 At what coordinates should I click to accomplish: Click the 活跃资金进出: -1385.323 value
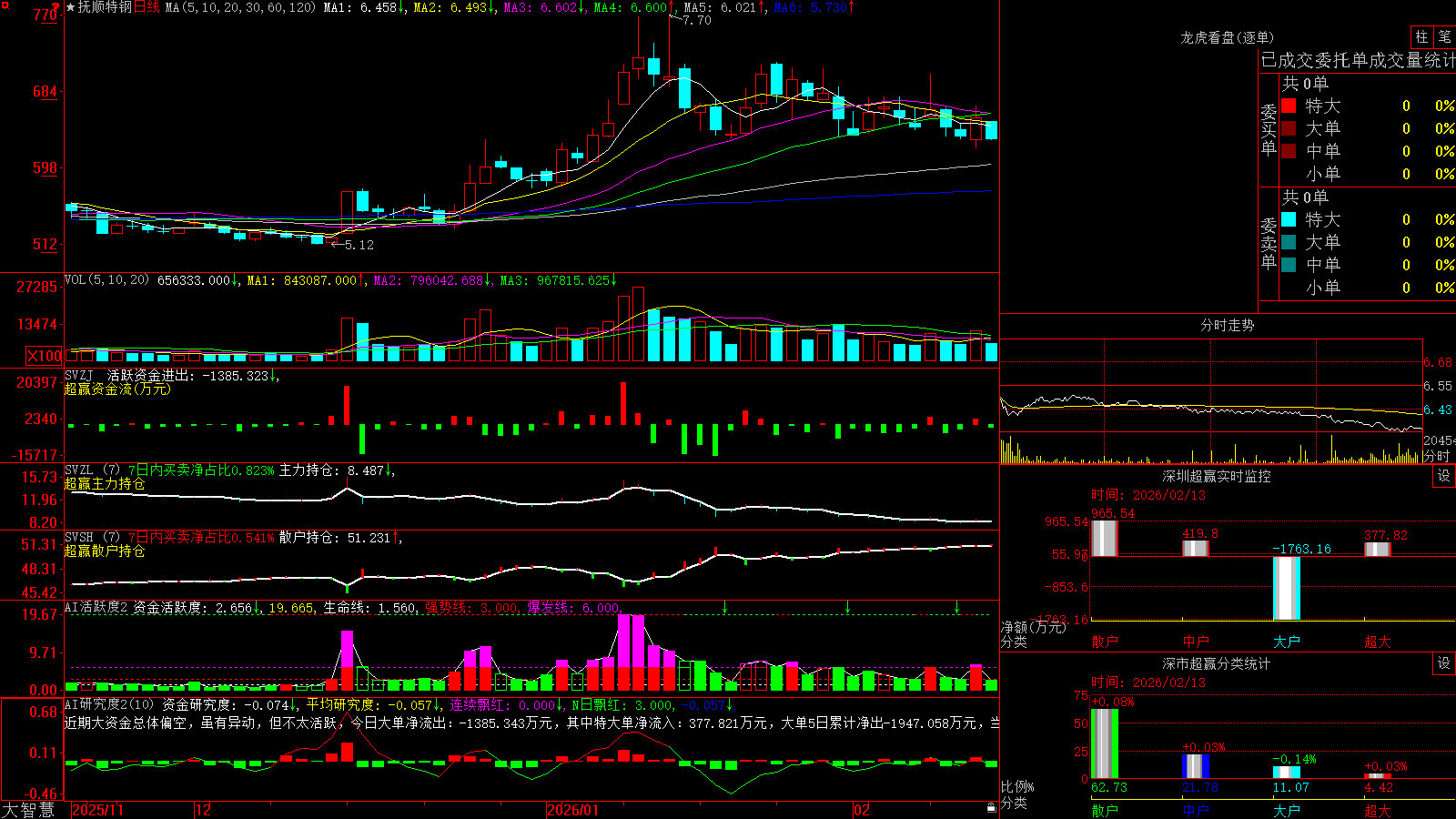pyautogui.click(x=188, y=375)
